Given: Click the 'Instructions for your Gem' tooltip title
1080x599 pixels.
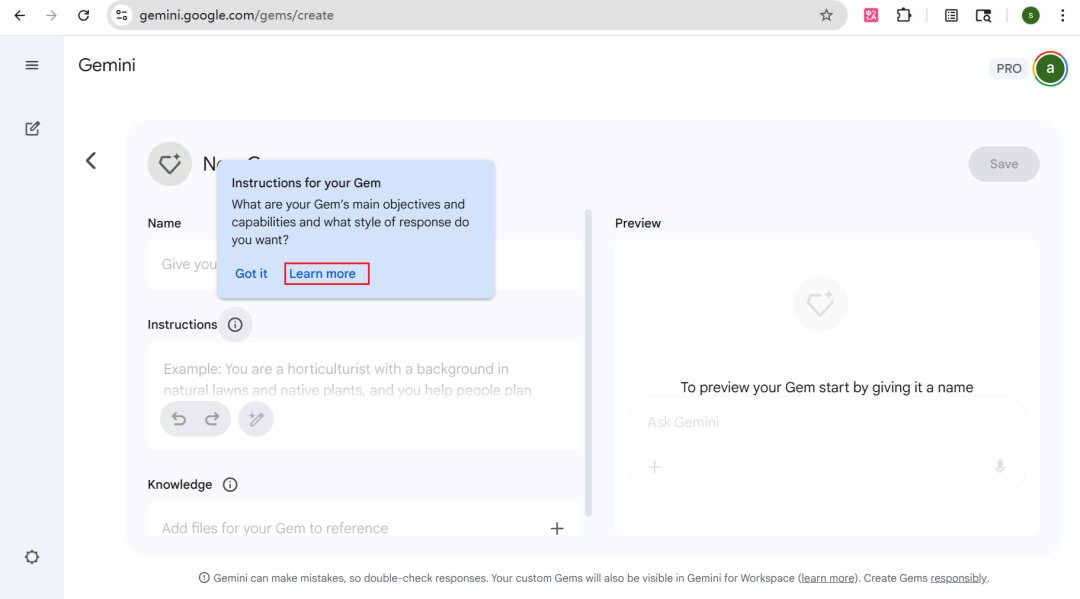Looking at the screenshot, I should pyautogui.click(x=306, y=183).
